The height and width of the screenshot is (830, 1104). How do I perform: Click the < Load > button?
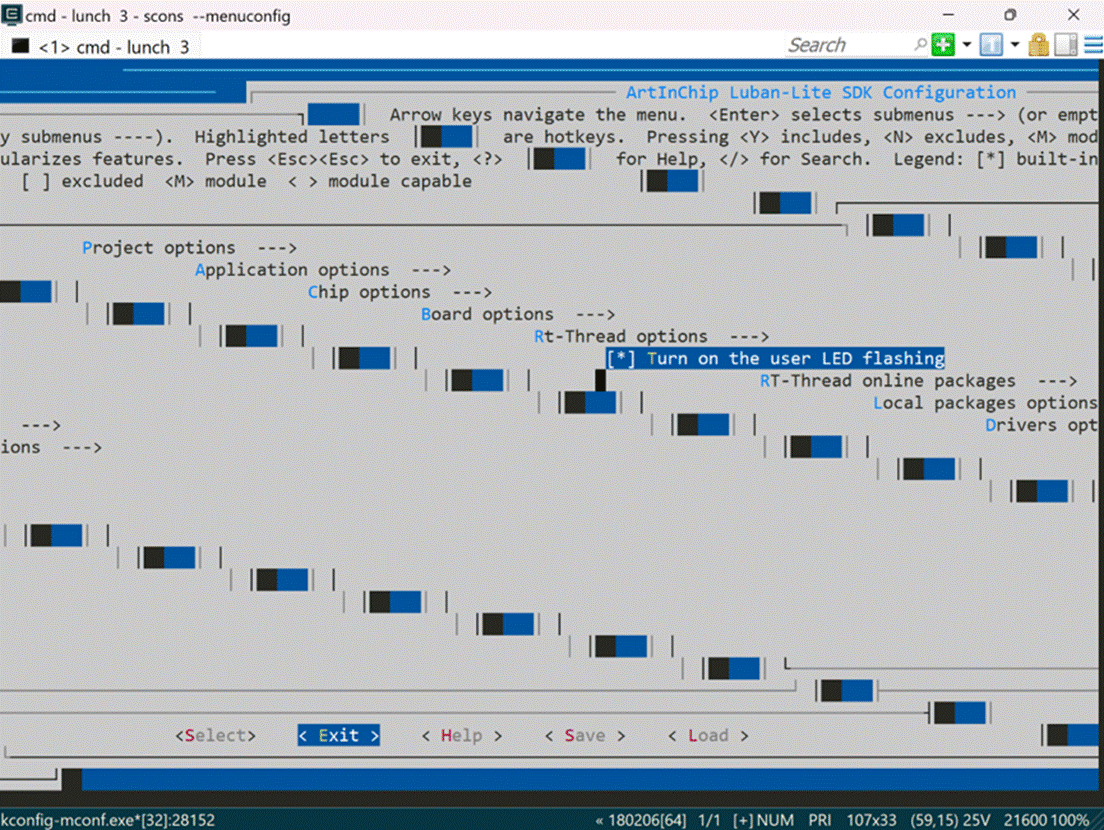coord(708,736)
